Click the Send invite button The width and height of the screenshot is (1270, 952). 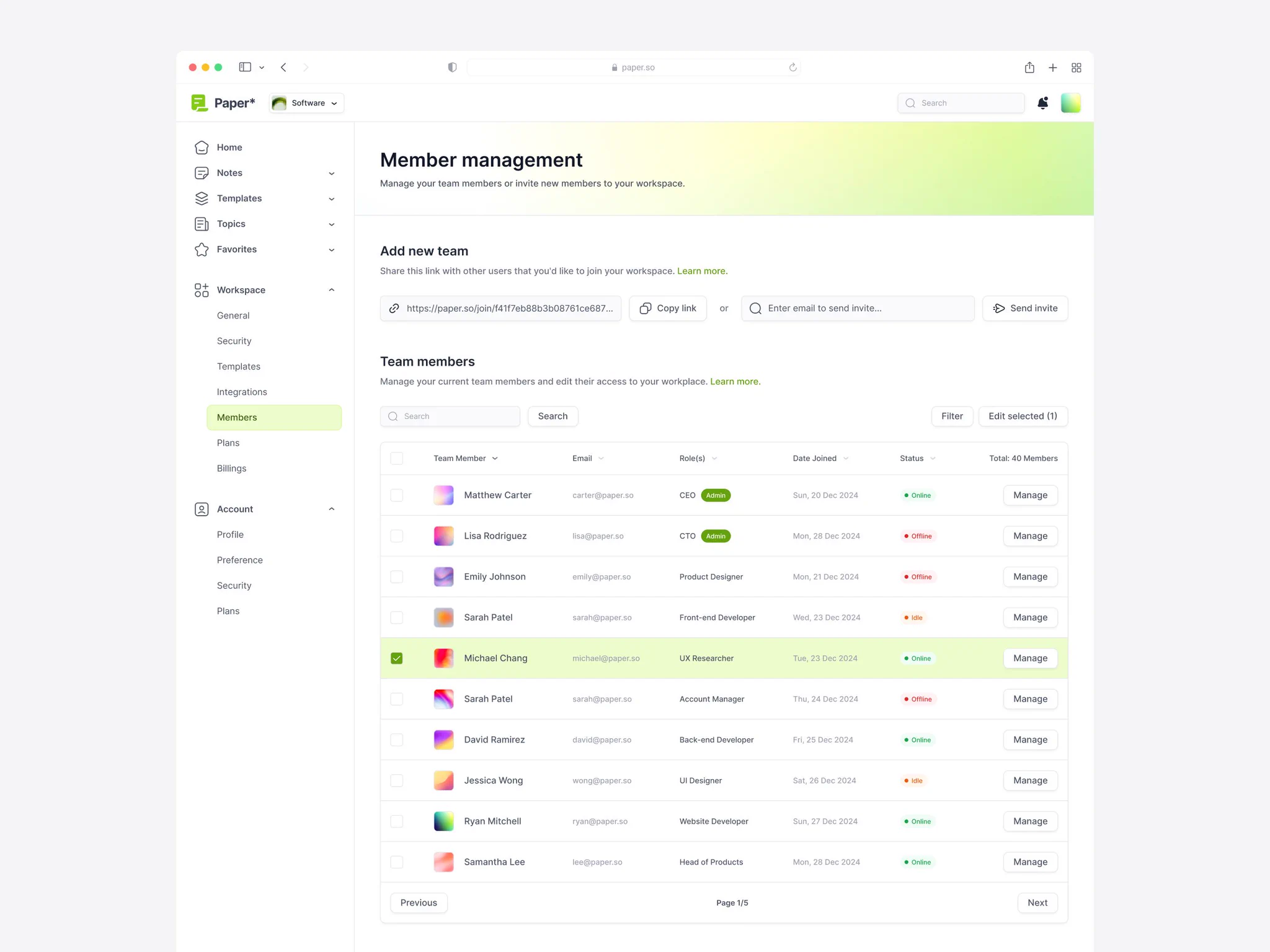[x=1025, y=308]
